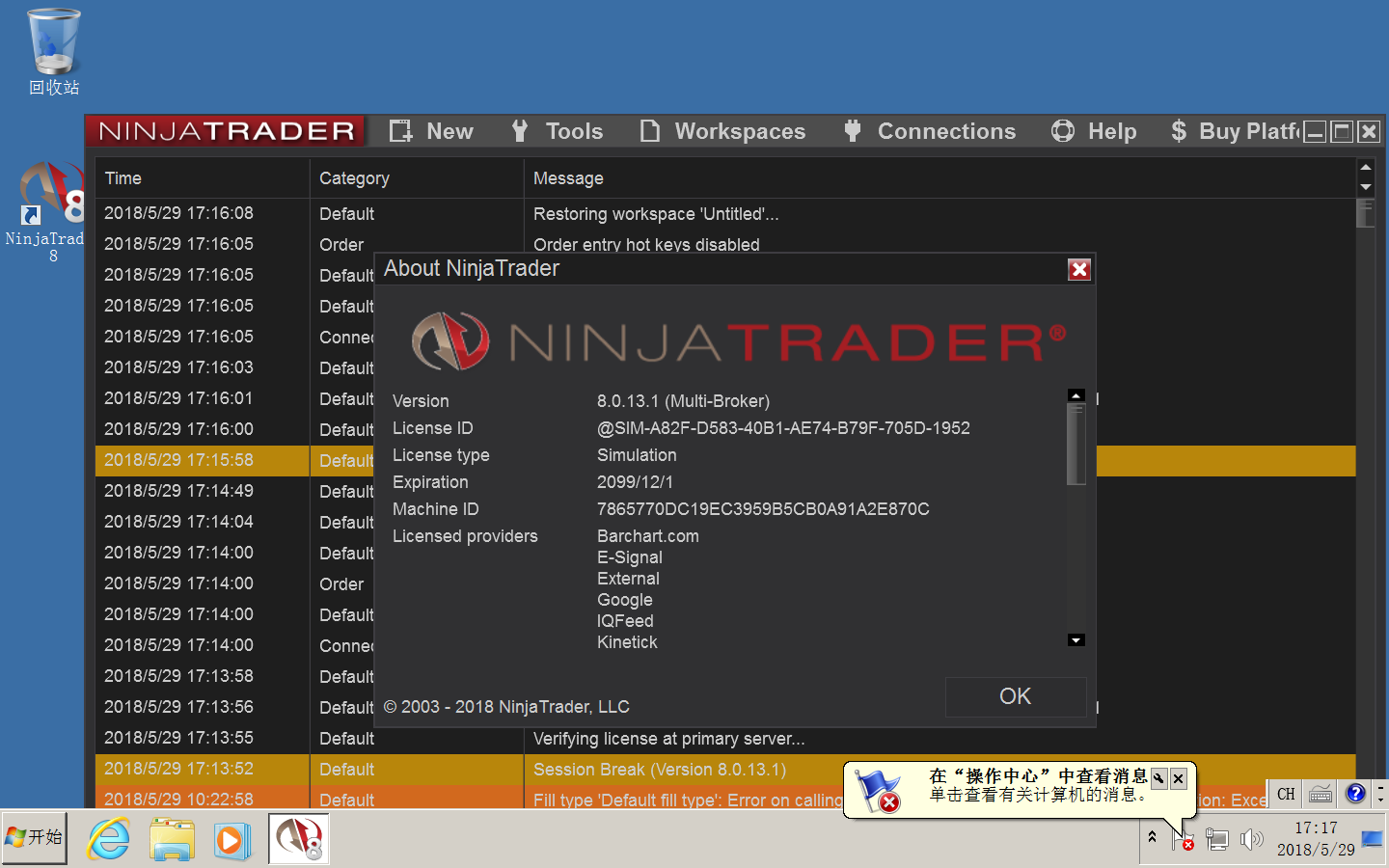Click the wrench icon in the notification balloon
This screenshot has height=868, width=1389.
(1159, 778)
